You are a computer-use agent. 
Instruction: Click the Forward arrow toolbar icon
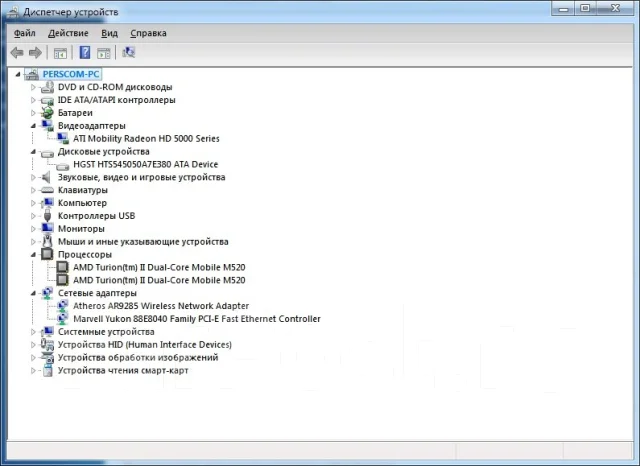35,52
